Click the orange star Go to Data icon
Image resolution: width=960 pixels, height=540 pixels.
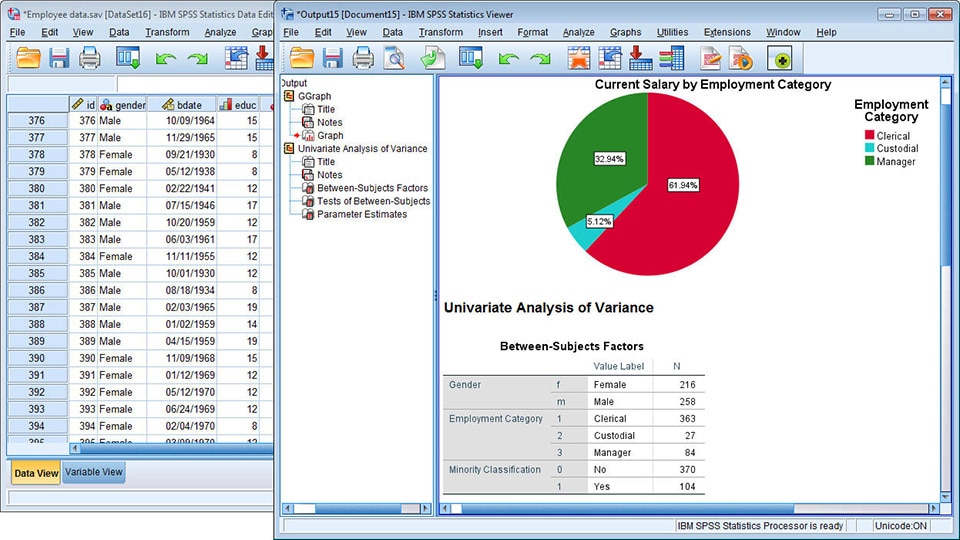[x=579, y=59]
